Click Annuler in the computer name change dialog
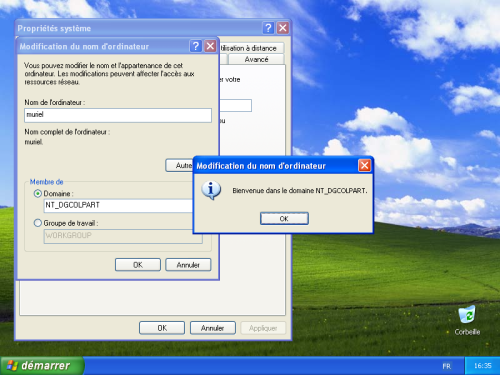Viewport: 500px width, 375px height. (188, 265)
